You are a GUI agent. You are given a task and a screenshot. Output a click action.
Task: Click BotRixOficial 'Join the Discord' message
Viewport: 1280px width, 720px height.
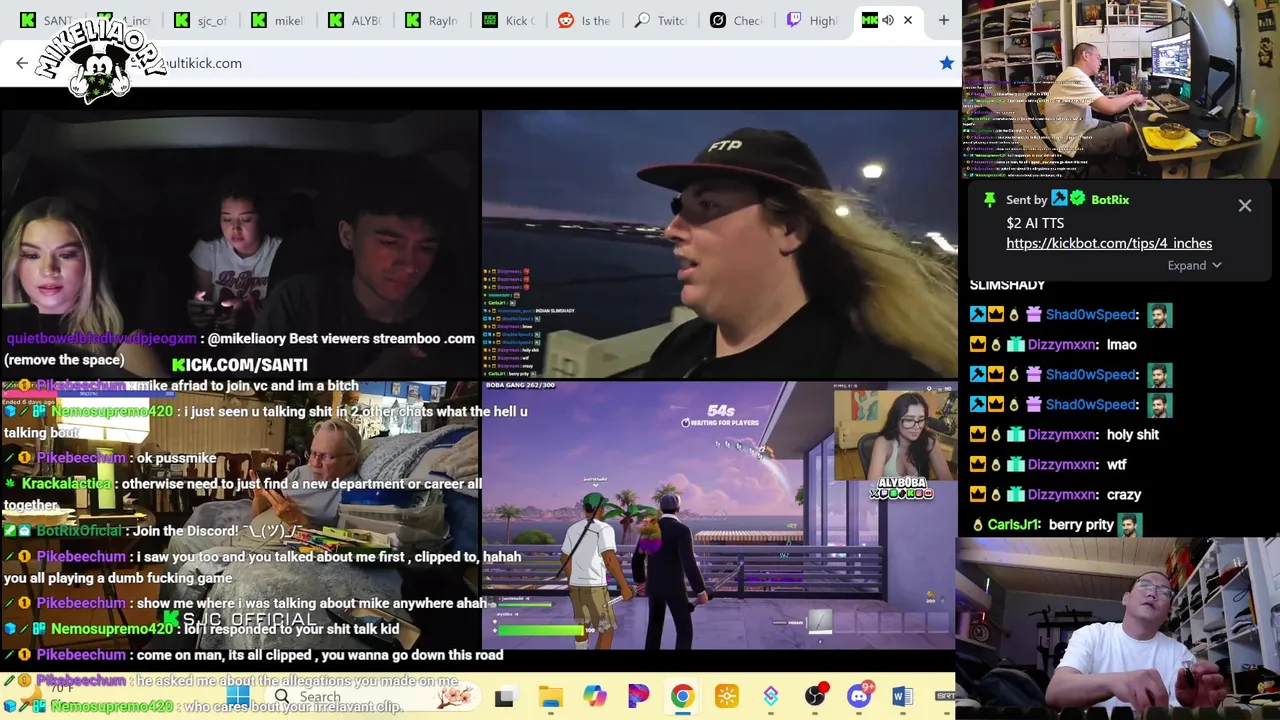click(x=152, y=531)
